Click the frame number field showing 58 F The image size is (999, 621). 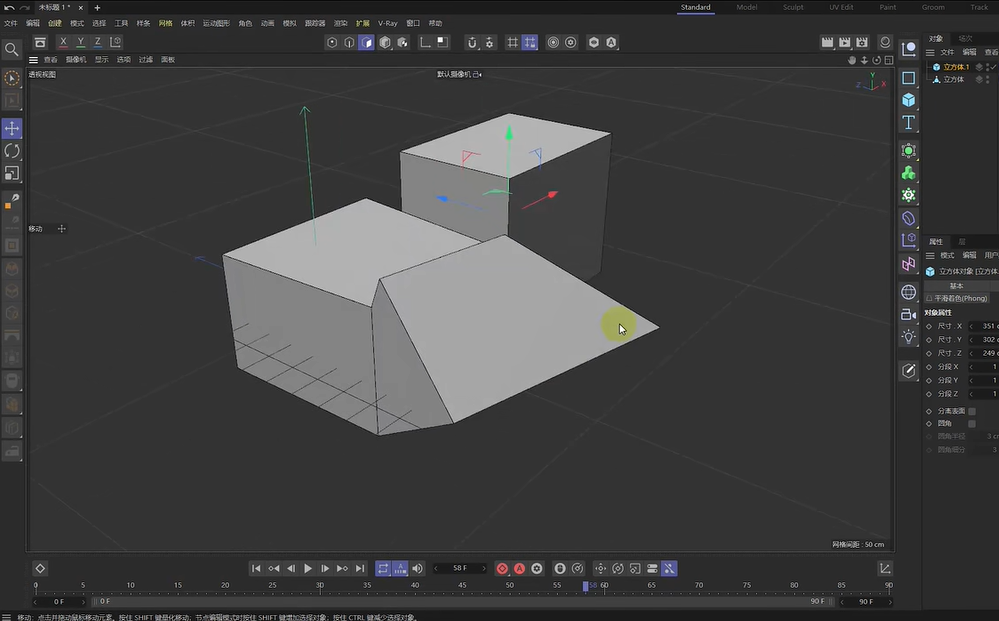click(x=461, y=568)
